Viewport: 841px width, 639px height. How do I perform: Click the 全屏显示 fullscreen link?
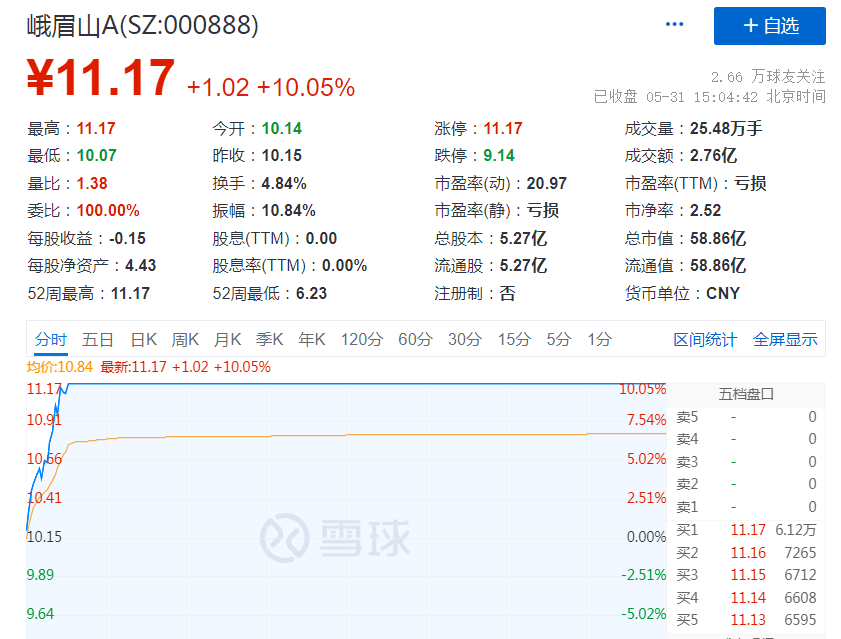[785, 340]
